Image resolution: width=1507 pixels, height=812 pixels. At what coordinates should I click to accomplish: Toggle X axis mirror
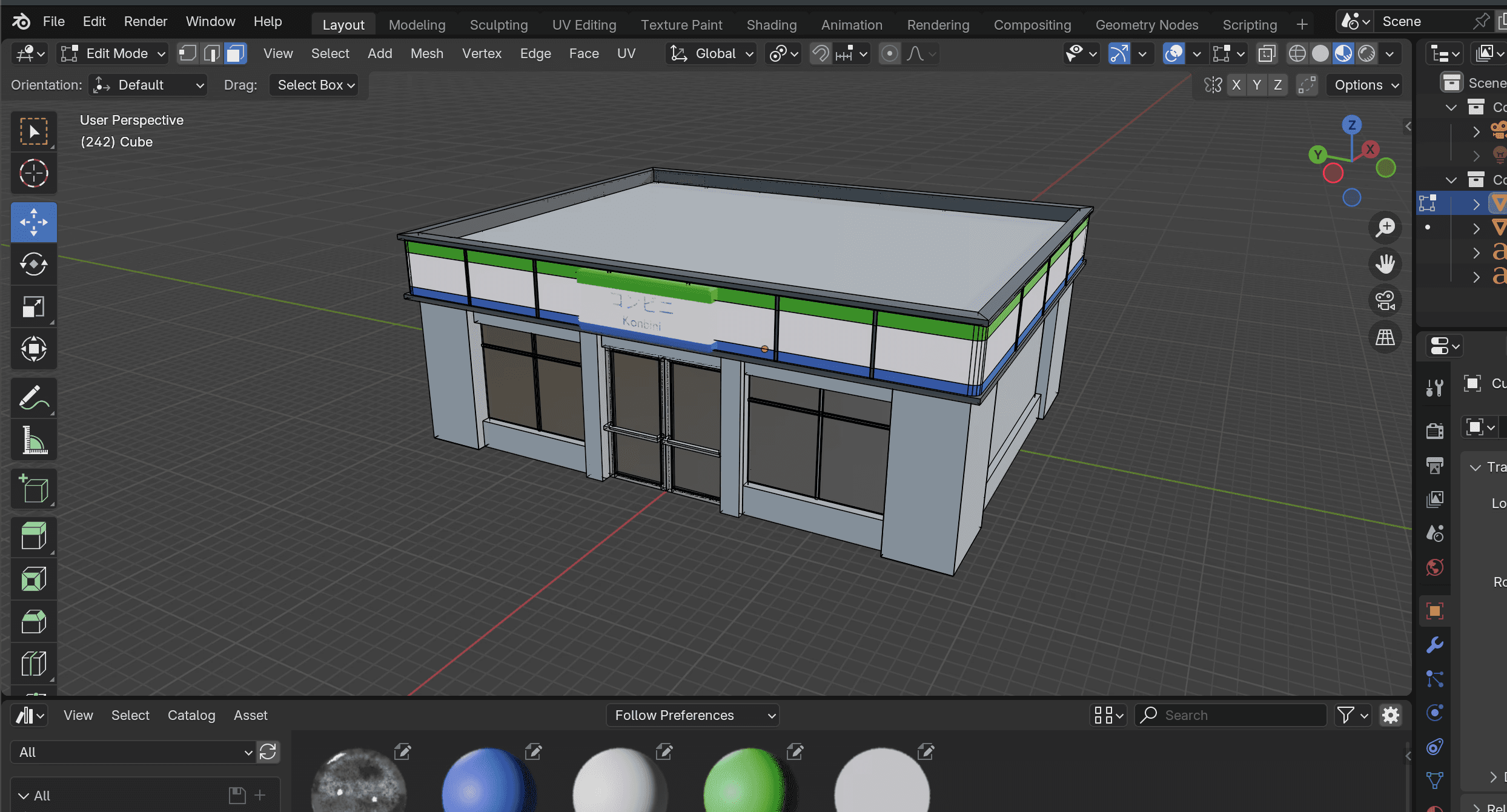tap(1236, 85)
